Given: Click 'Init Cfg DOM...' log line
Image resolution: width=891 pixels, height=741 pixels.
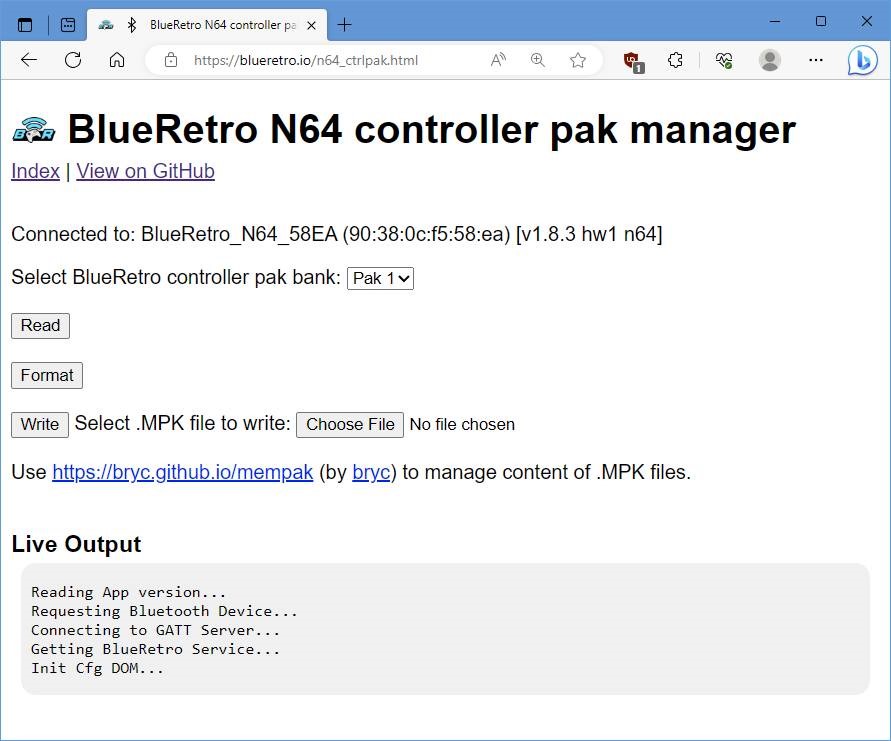Looking at the screenshot, I should [x=97, y=668].
